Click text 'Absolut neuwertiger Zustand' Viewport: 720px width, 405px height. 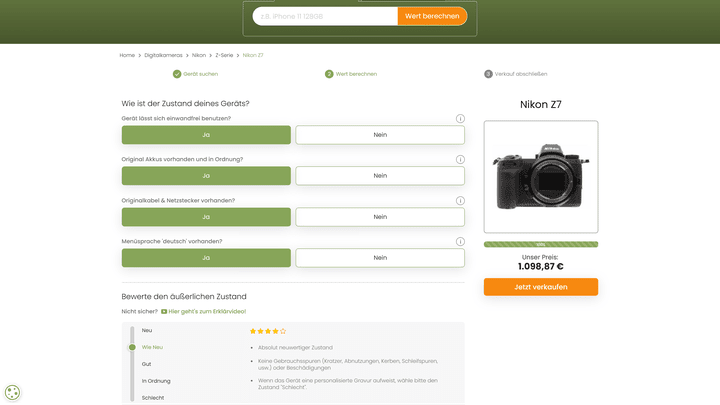tap(295, 348)
